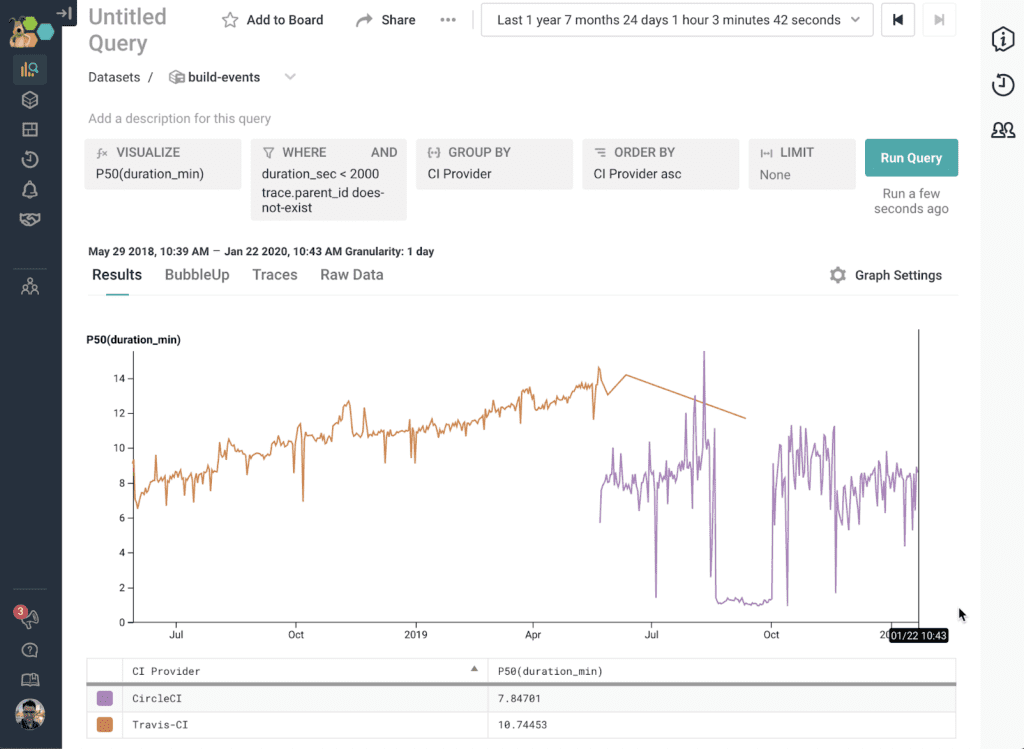
Task: Click the star Add to Board button
Action: pyautogui.click(x=272, y=20)
